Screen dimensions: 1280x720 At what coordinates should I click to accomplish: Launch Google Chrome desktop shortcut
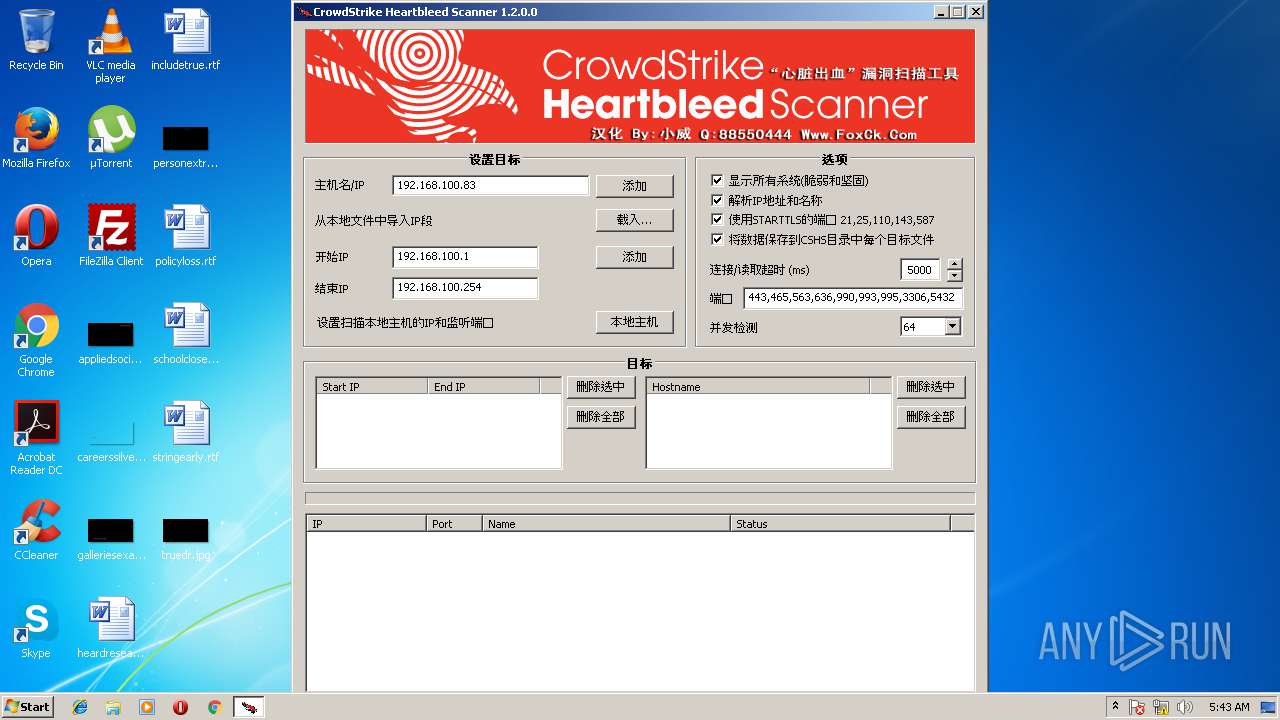pyautogui.click(x=36, y=340)
